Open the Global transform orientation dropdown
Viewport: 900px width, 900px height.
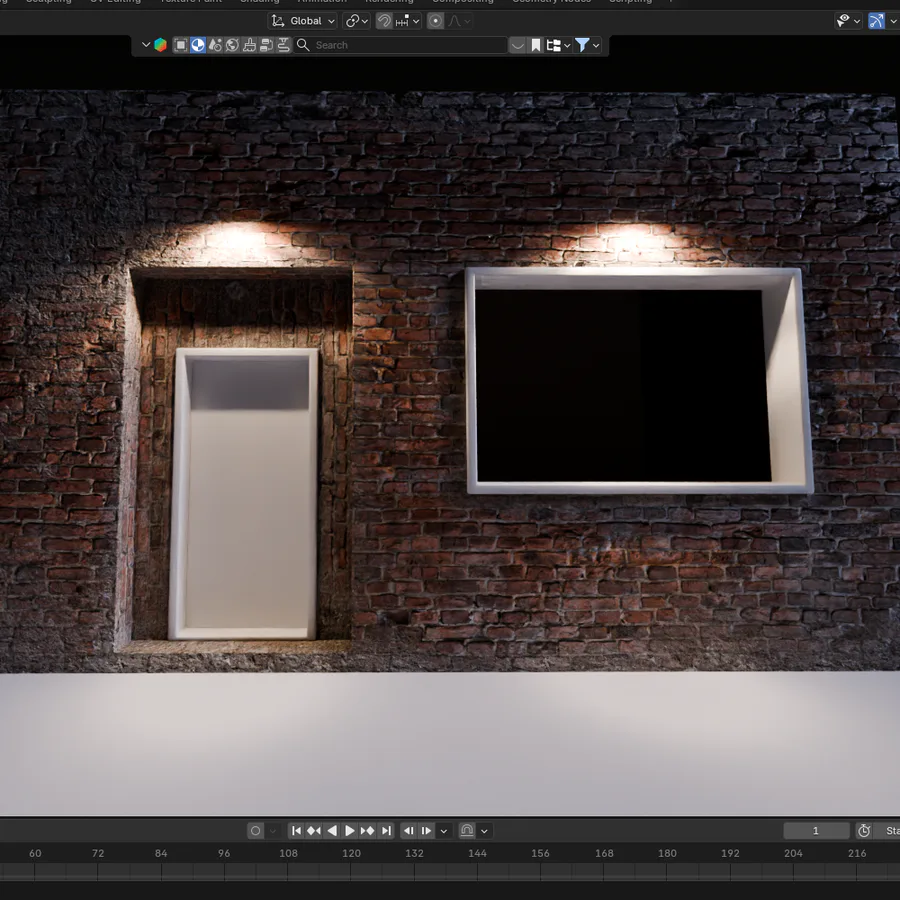302,21
